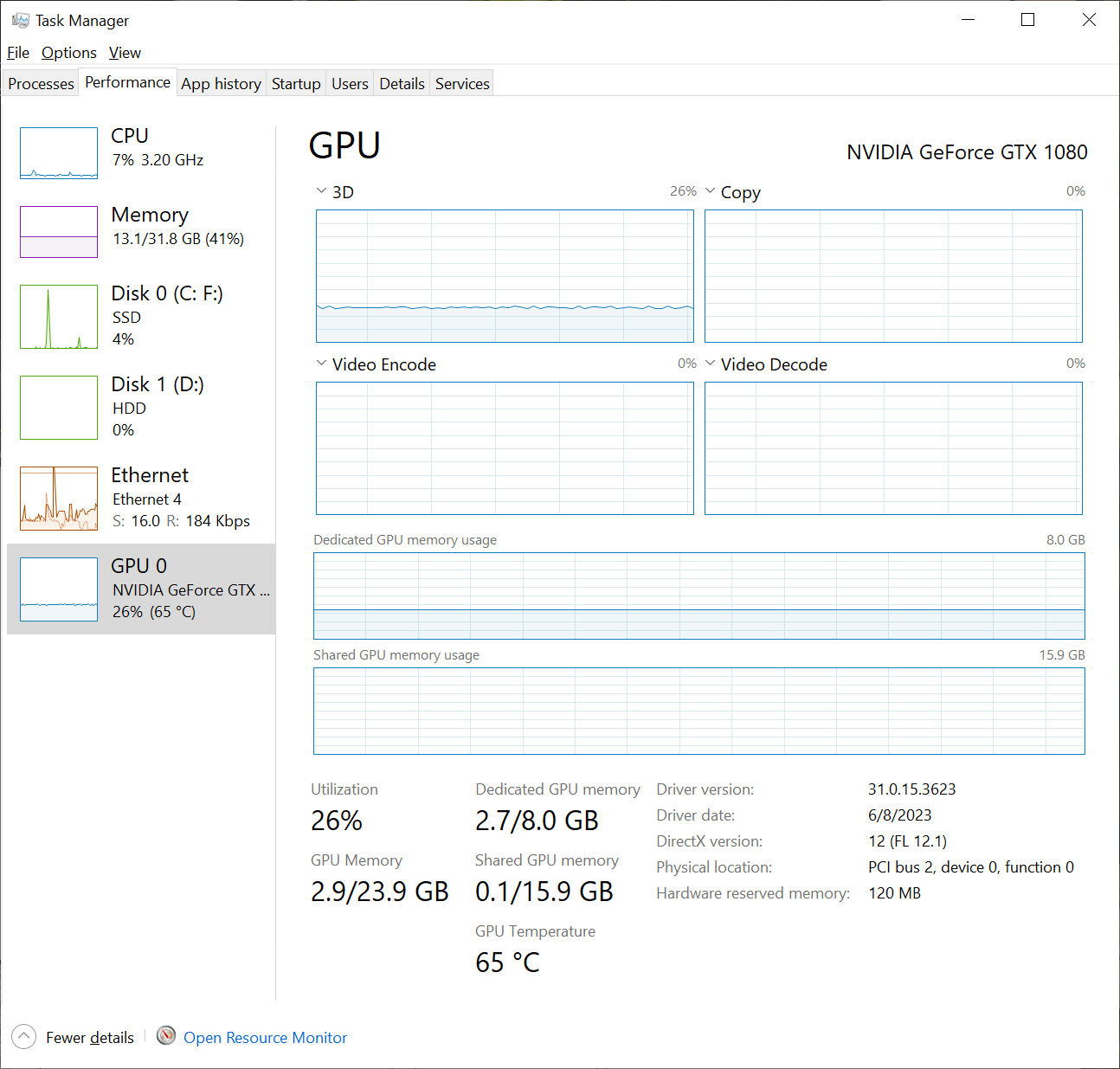Click the 2.7/8.0 GB dedicated memory value

pos(537,821)
